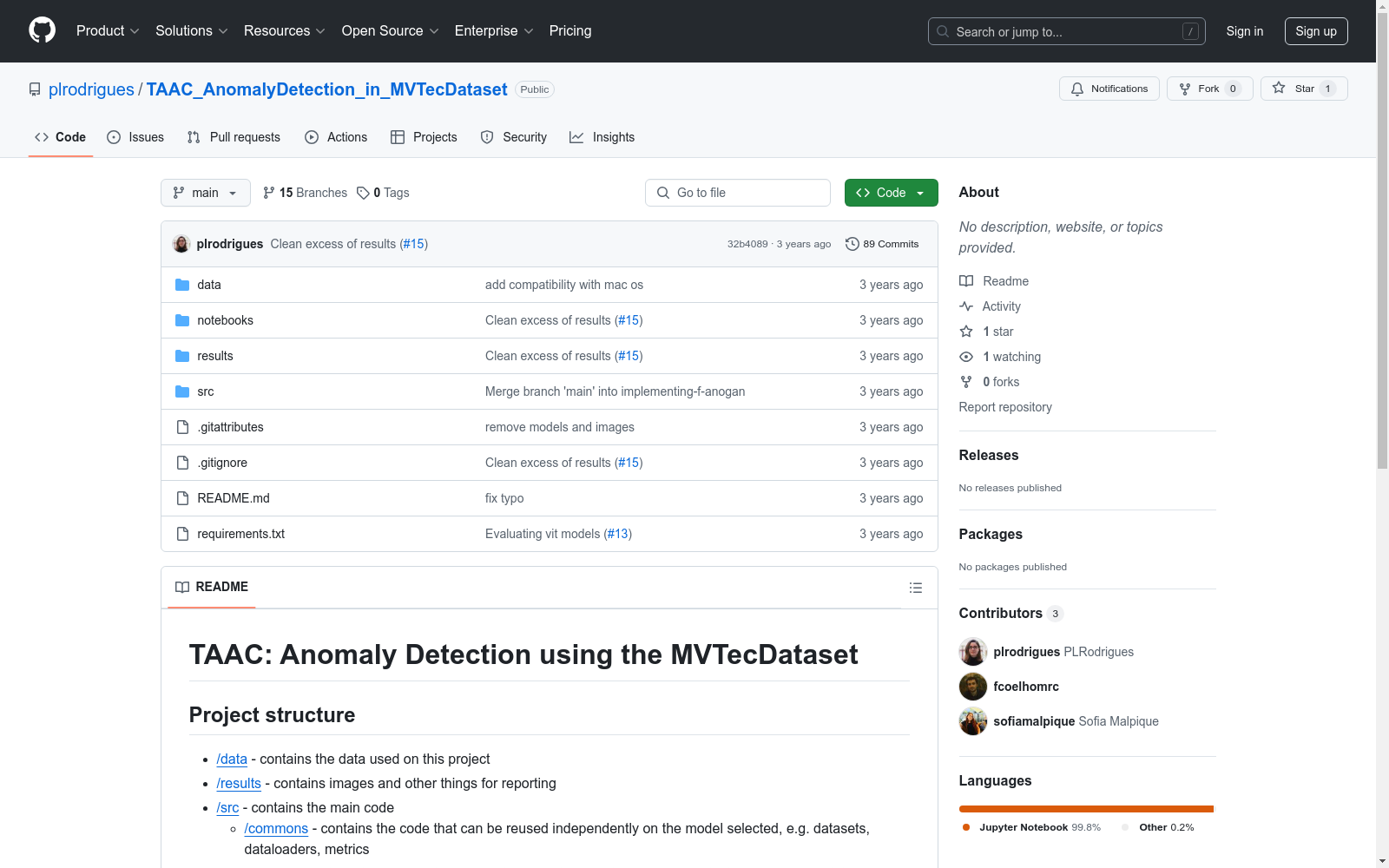Open the Pricing page
This screenshot has height=868, width=1389.
[570, 30]
